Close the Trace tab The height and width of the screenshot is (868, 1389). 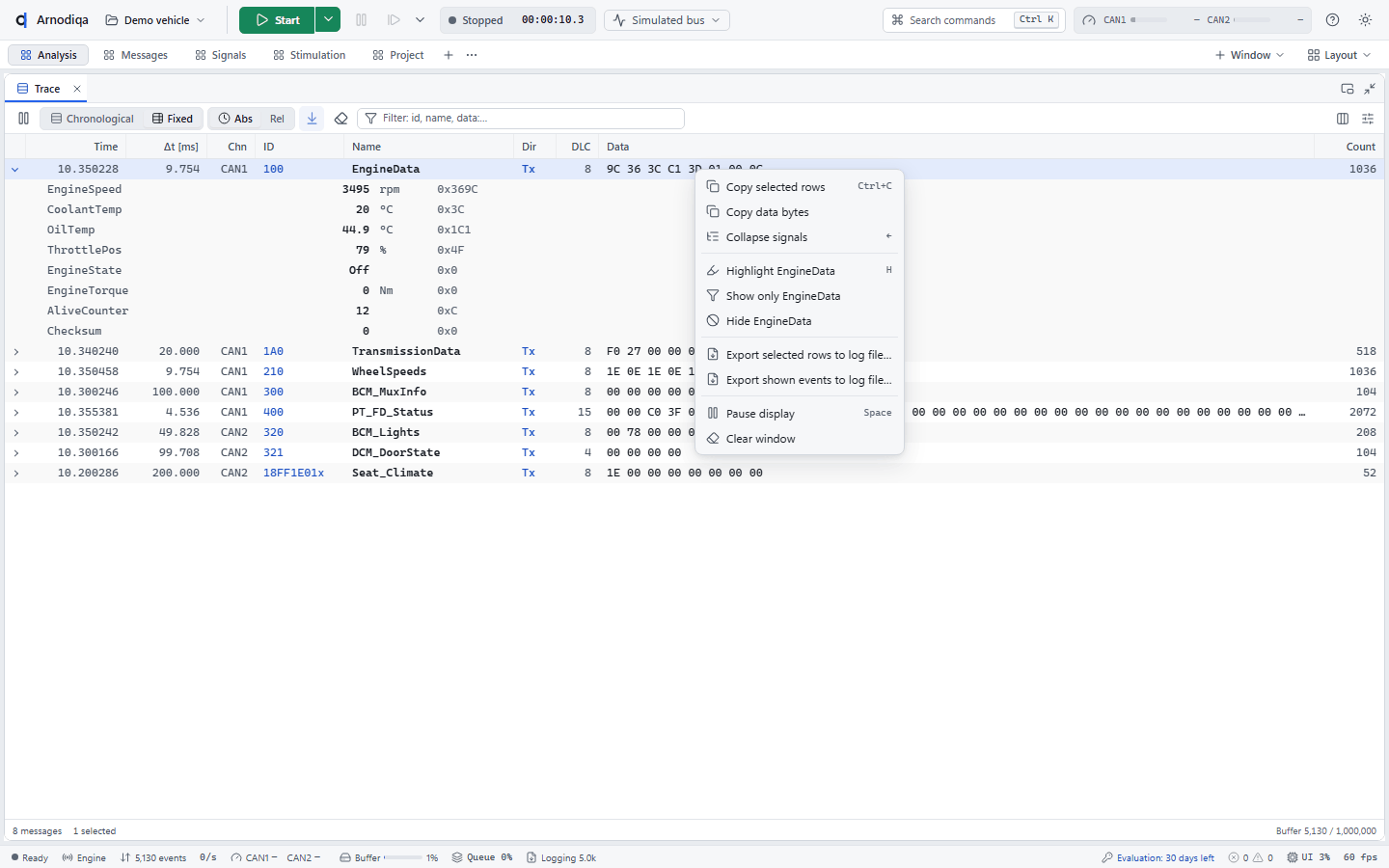[77, 89]
